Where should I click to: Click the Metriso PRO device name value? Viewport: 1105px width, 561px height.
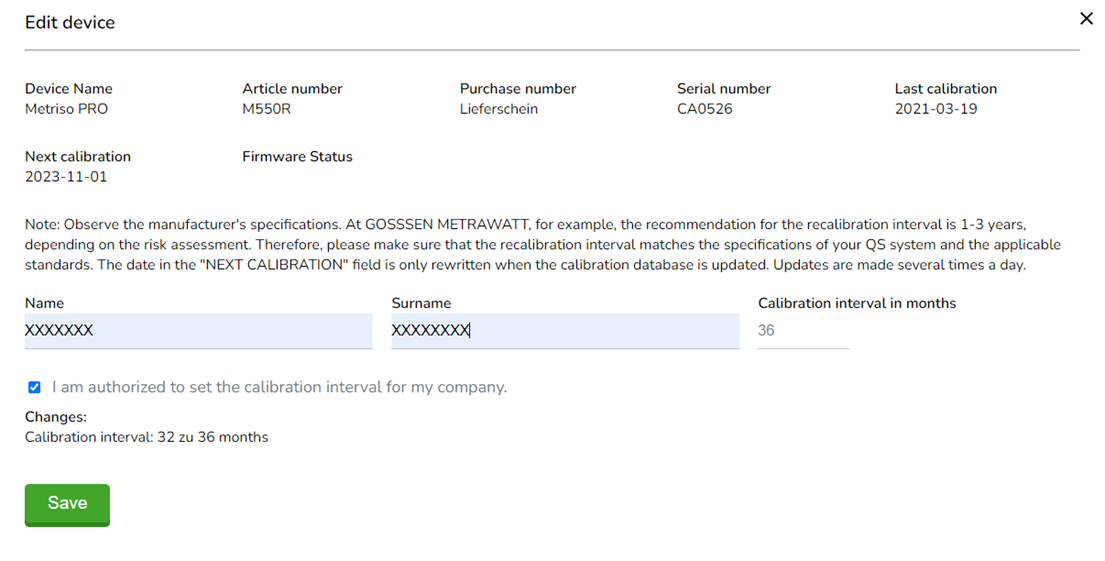coord(66,109)
